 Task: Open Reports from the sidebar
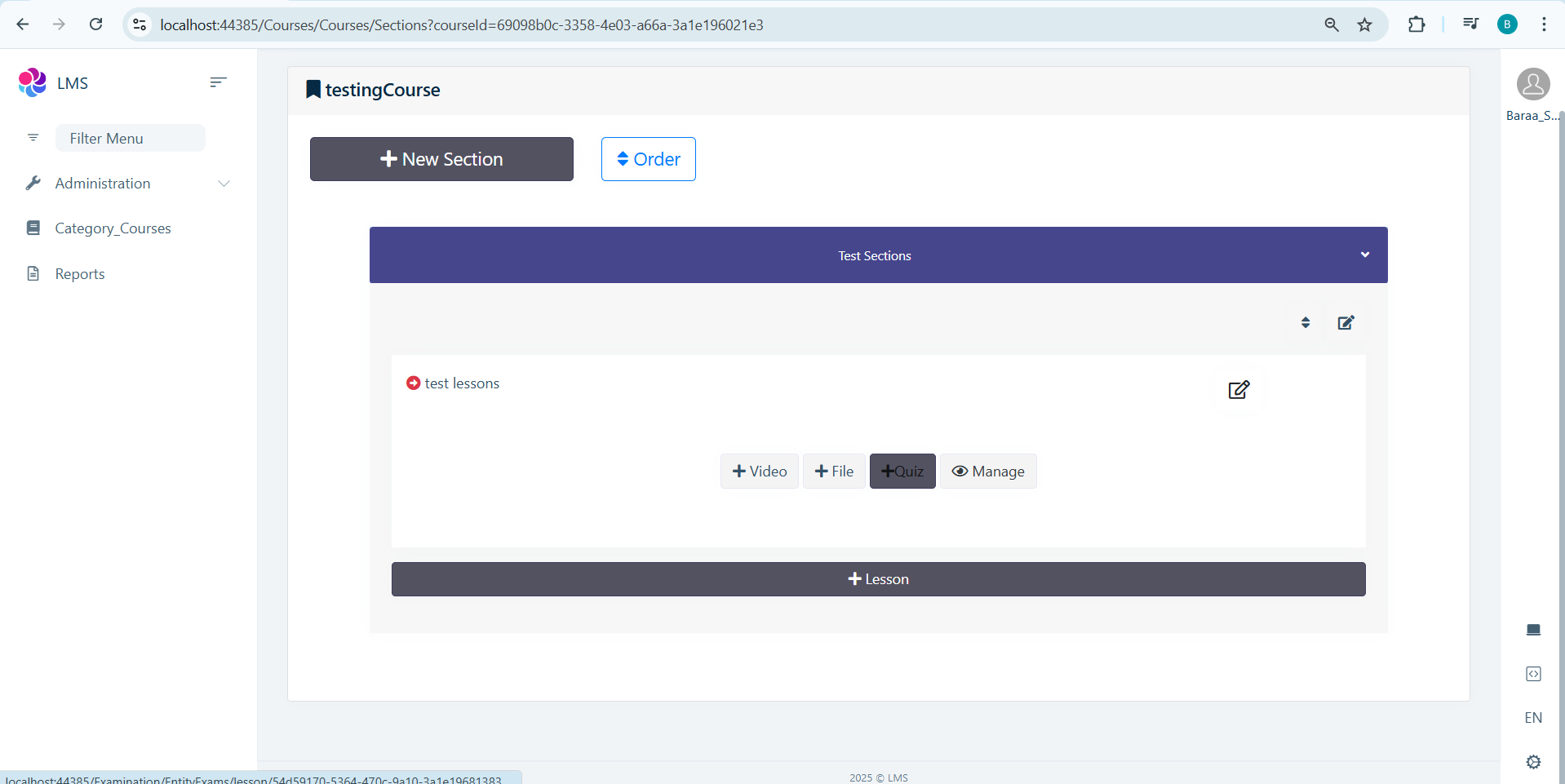(x=80, y=273)
